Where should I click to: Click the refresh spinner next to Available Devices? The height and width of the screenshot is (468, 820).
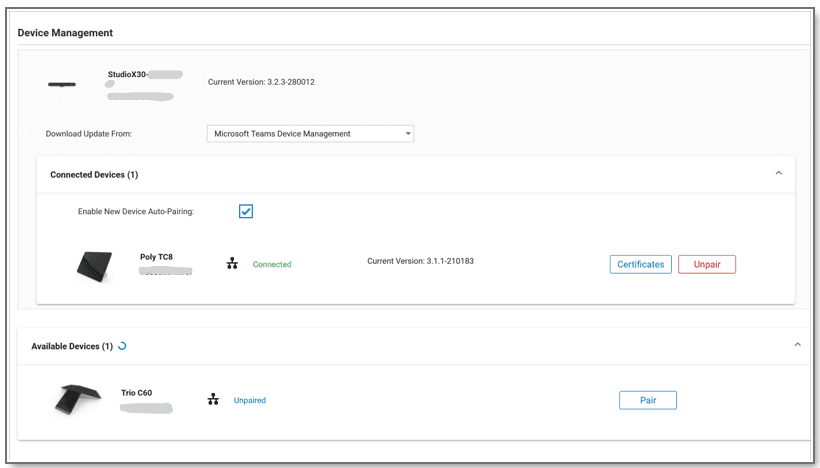click(122, 346)
